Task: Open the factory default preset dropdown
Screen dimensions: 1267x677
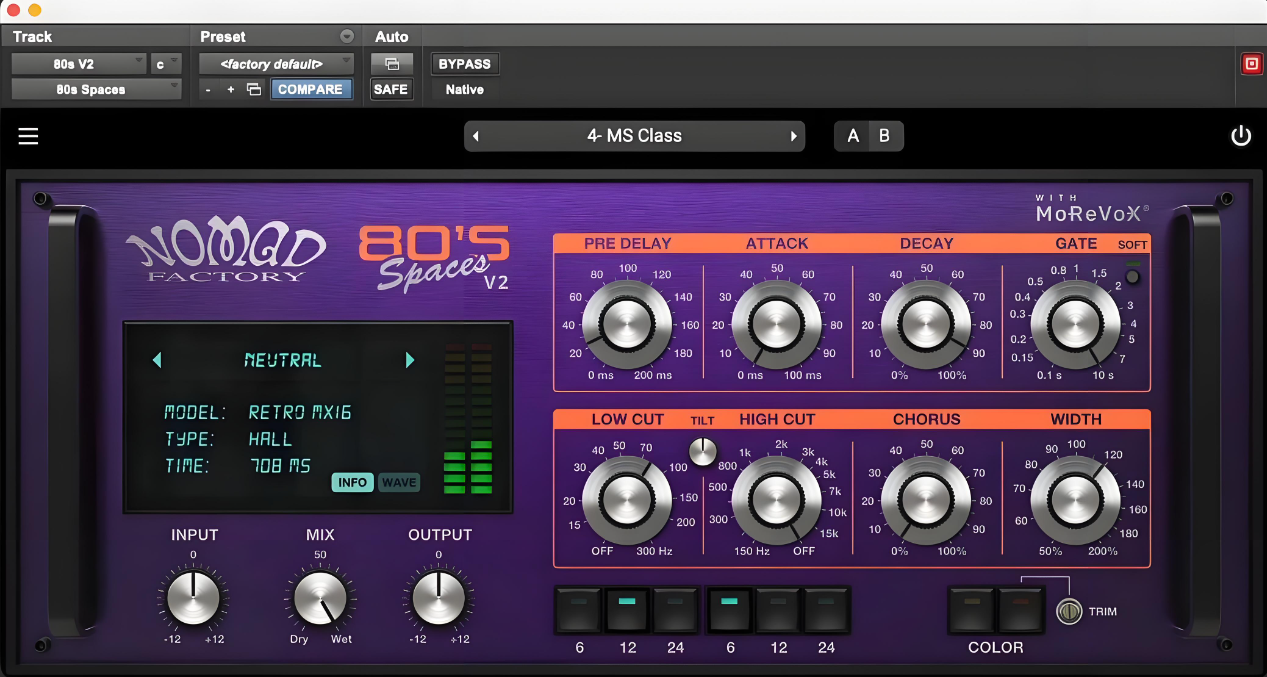Action: 276,64
